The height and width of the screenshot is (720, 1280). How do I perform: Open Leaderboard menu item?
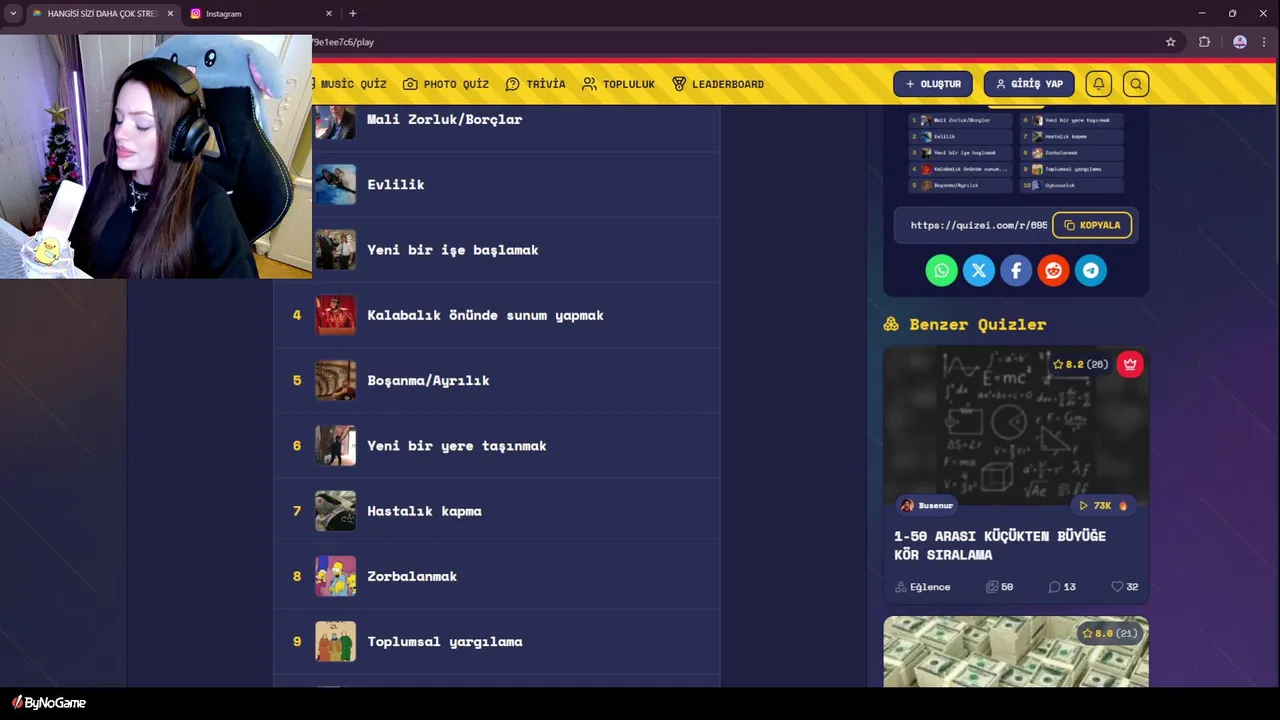(718, 84)
